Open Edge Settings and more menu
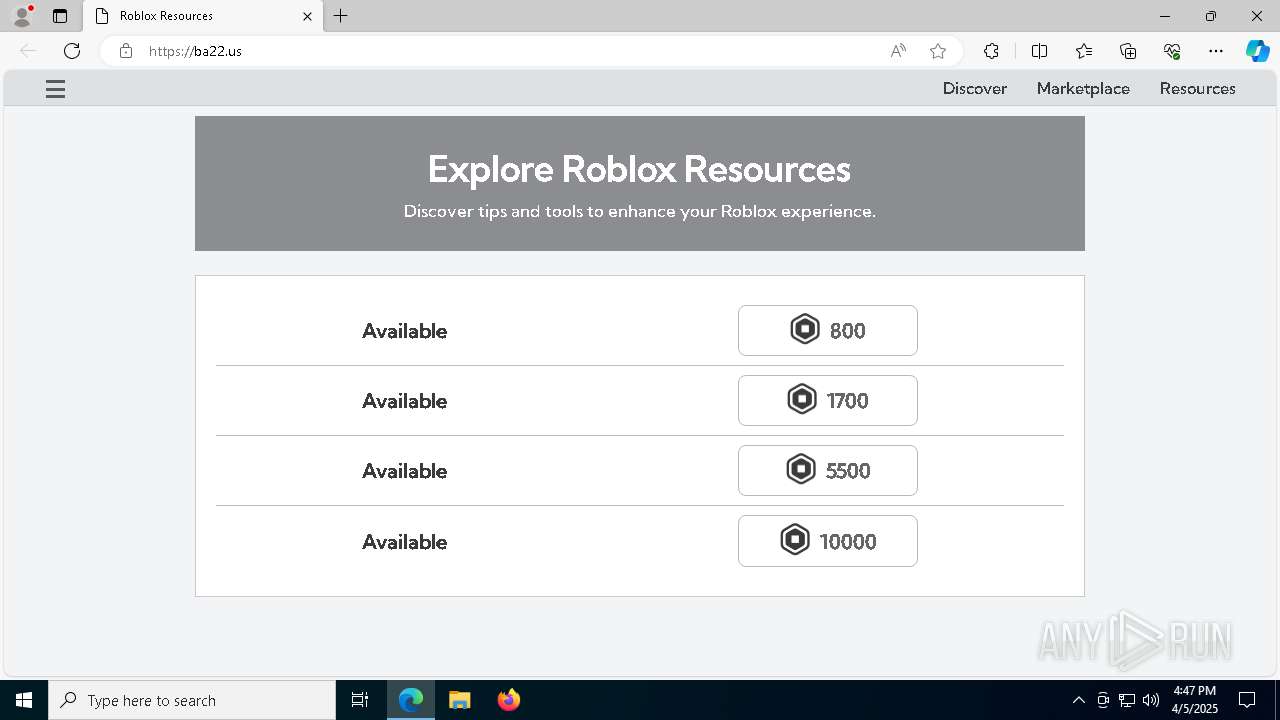The height and width of the screenshot is (720, 1280). point(1215,51)
